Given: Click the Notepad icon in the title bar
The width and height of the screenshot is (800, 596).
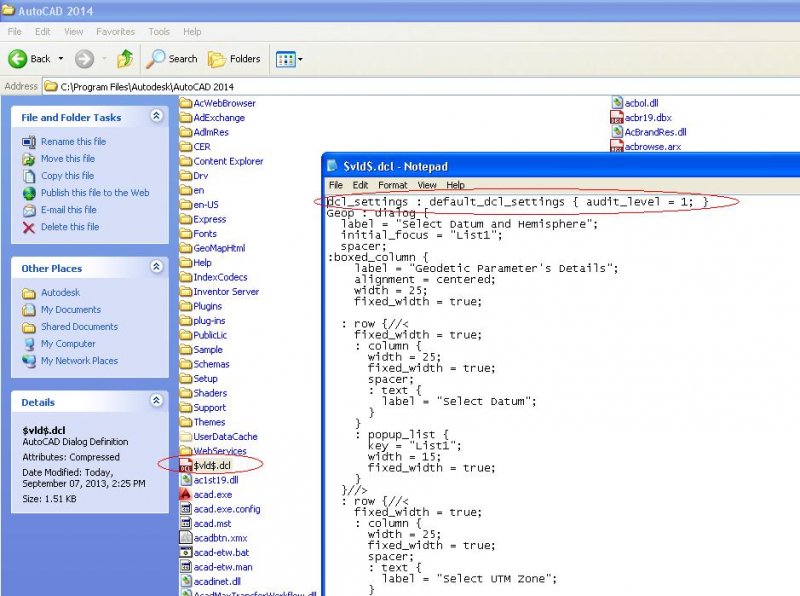Looking at the screenshot, I should click(x=330, y=165).
